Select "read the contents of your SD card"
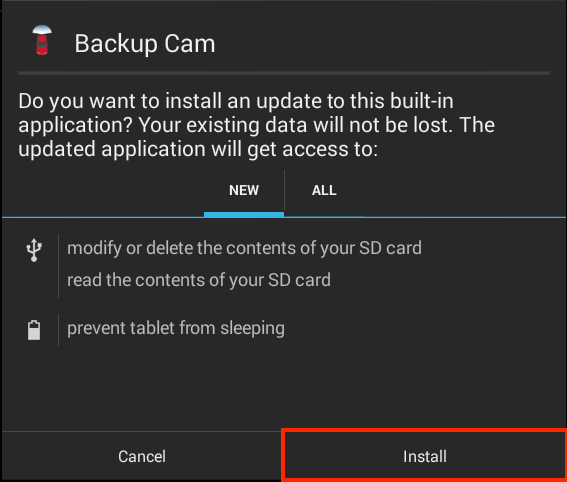The image size is (567, 482). pyautogui.click(x=199, y=280)
